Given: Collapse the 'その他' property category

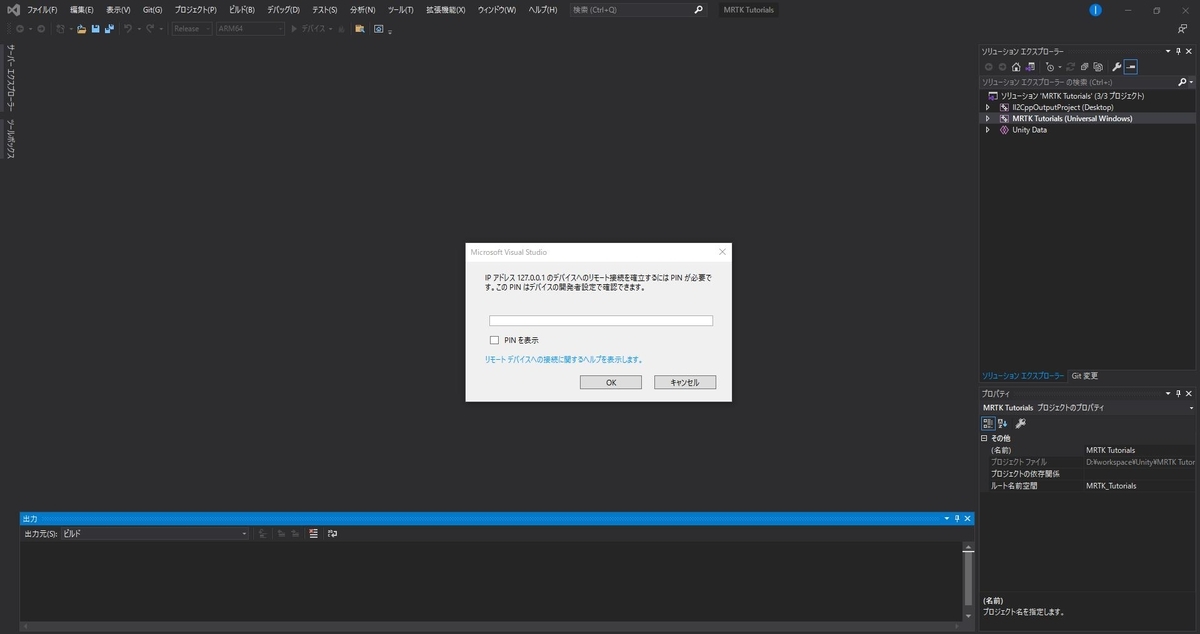Looking at the screenshot, I should [x=984, y=438].
